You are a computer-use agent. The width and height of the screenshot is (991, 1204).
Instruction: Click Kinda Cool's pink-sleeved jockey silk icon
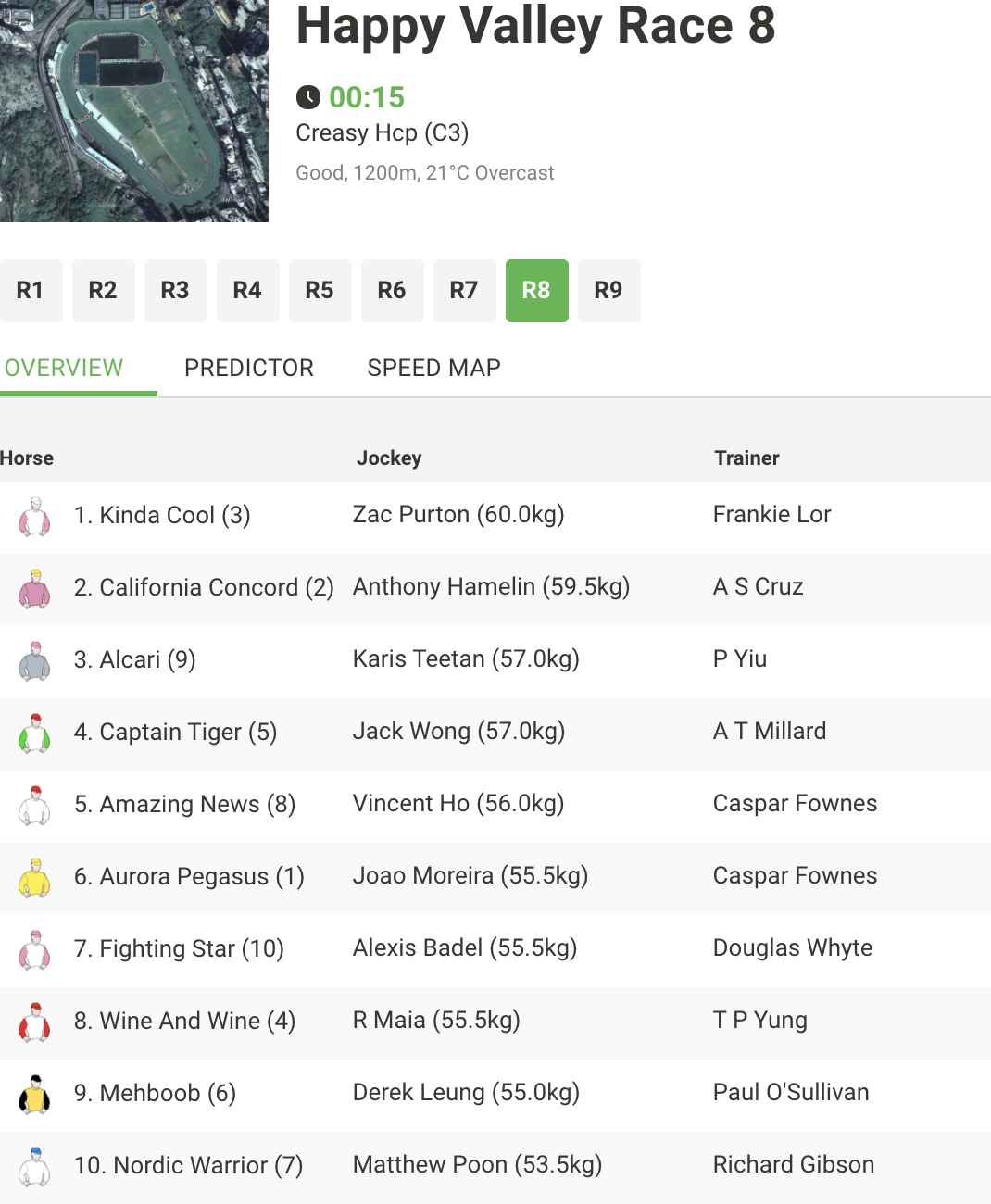coord(34,516)
